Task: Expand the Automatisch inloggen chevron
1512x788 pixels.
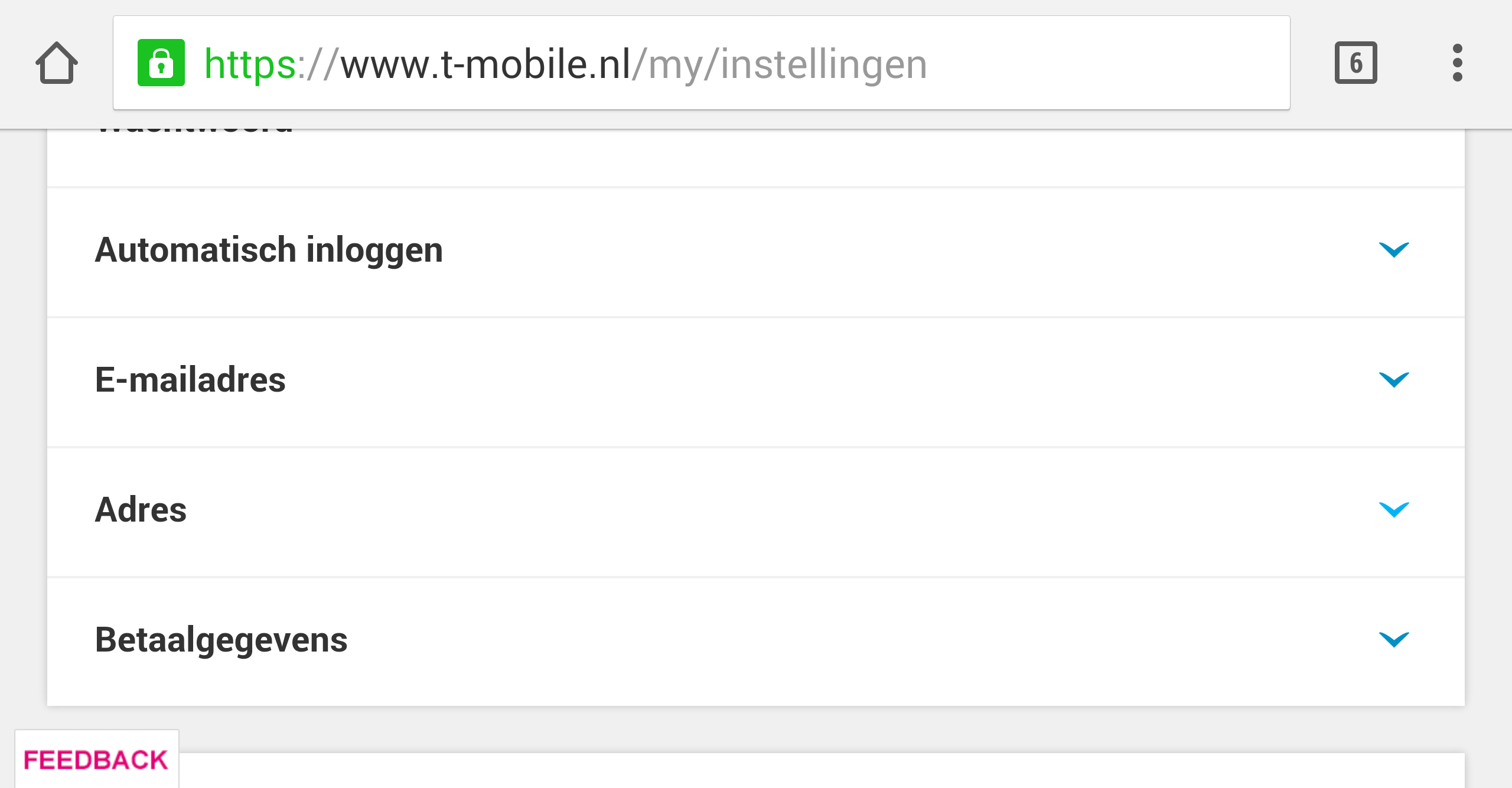Action: click(1394, 249)
